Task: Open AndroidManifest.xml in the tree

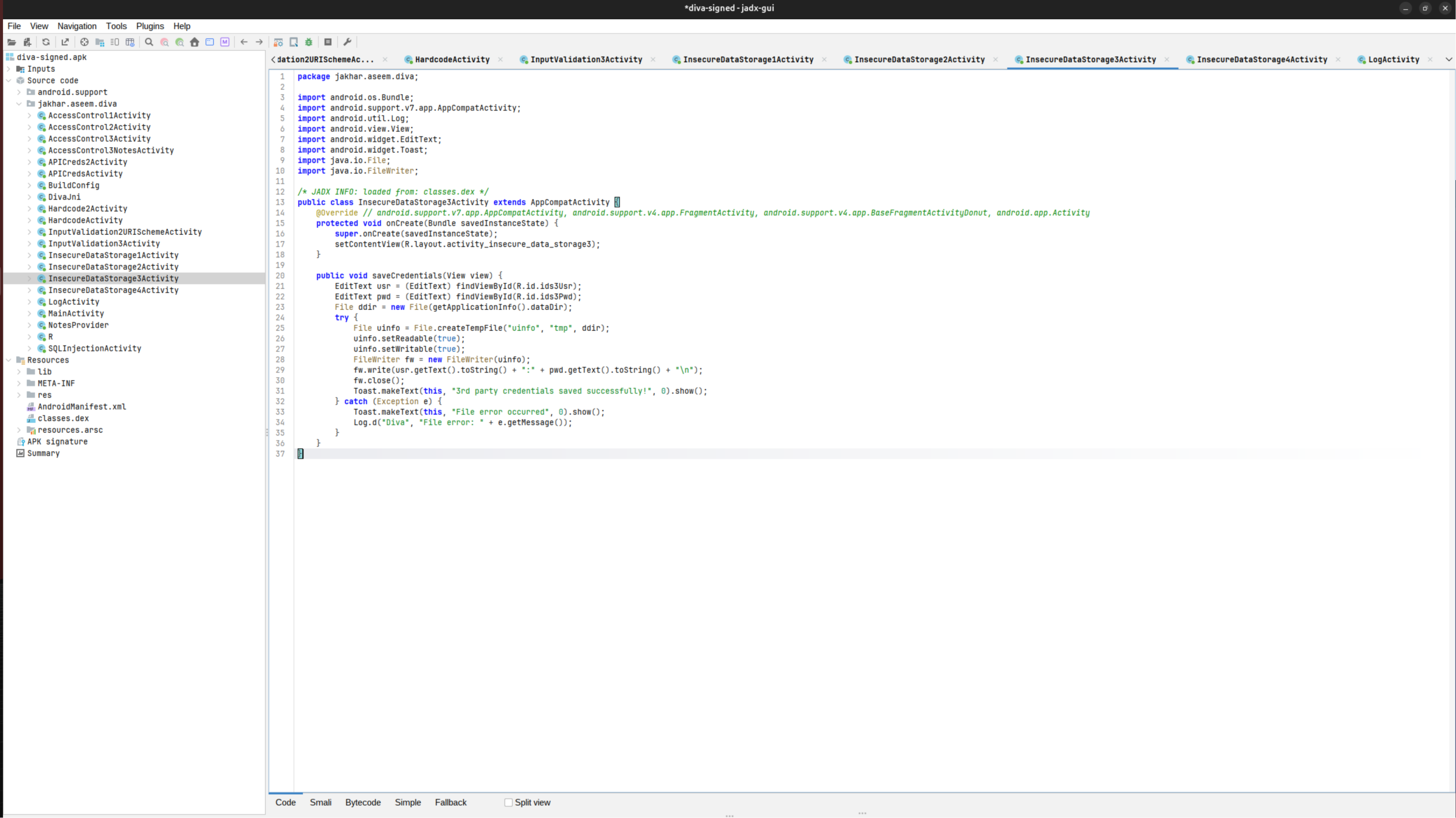Action: point(82,407)
